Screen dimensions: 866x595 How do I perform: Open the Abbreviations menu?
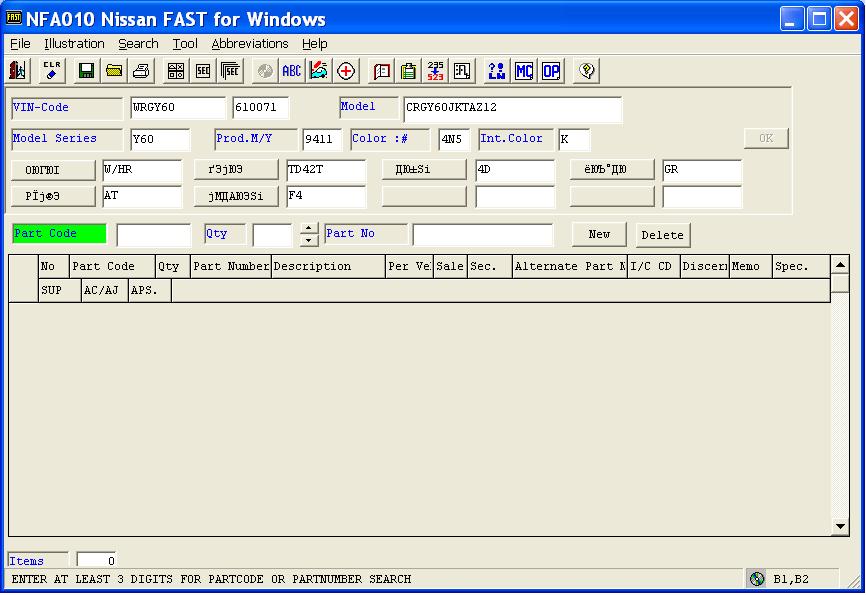(250, 44)
